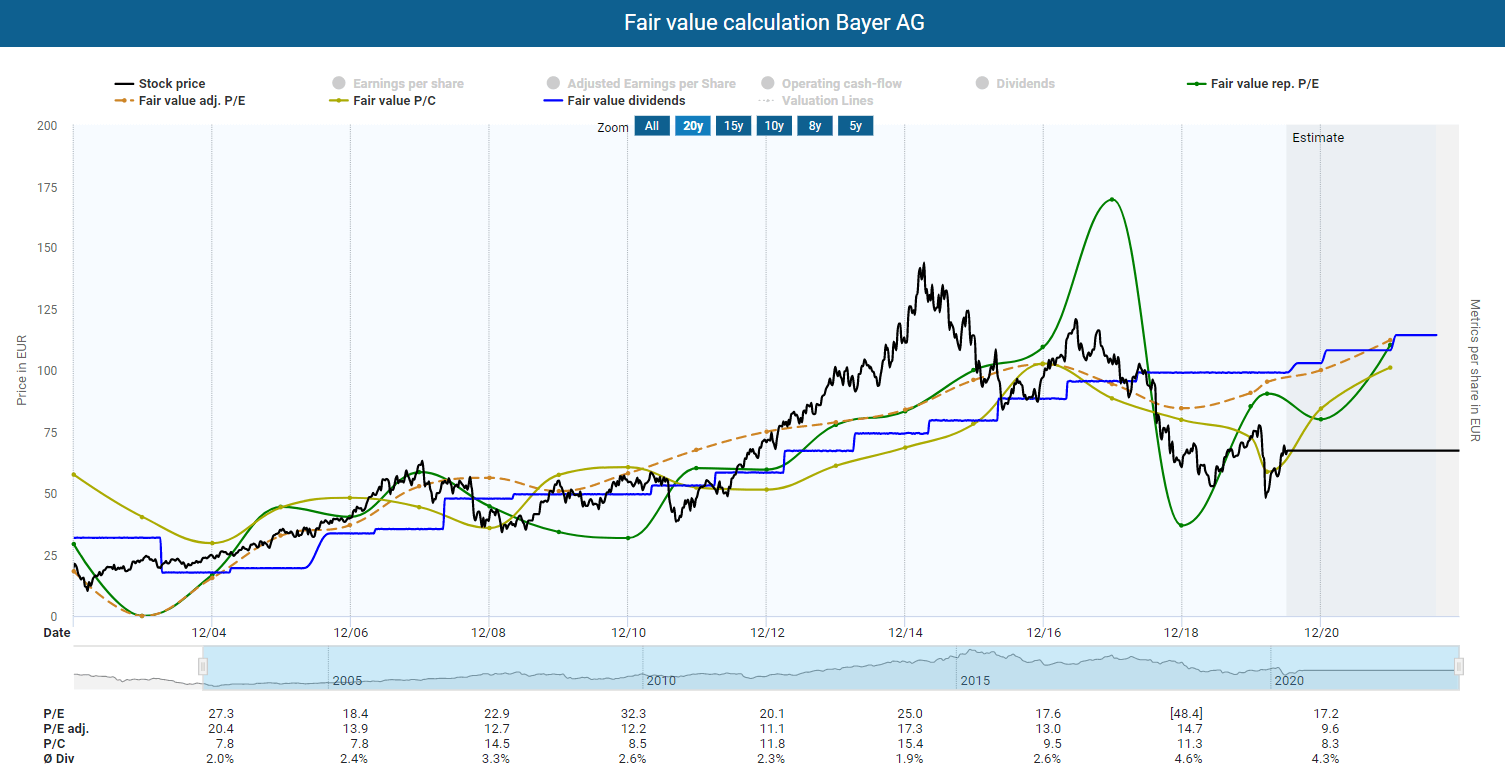The height and width of the screenshot is (778, 1505).
Task: Click the bracketed P/E value [48.4]
Action: 1185,714
